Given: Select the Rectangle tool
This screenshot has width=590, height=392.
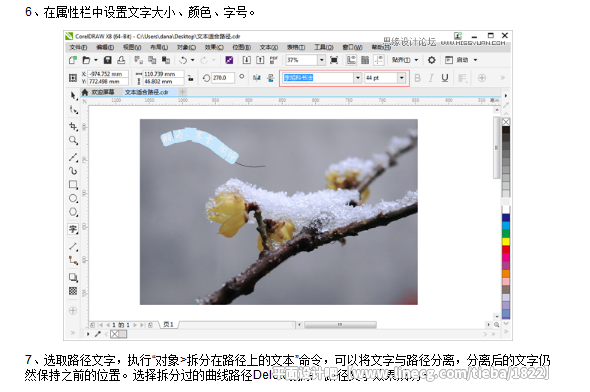Looking at the screenshot, I should (x=73, y=184).
